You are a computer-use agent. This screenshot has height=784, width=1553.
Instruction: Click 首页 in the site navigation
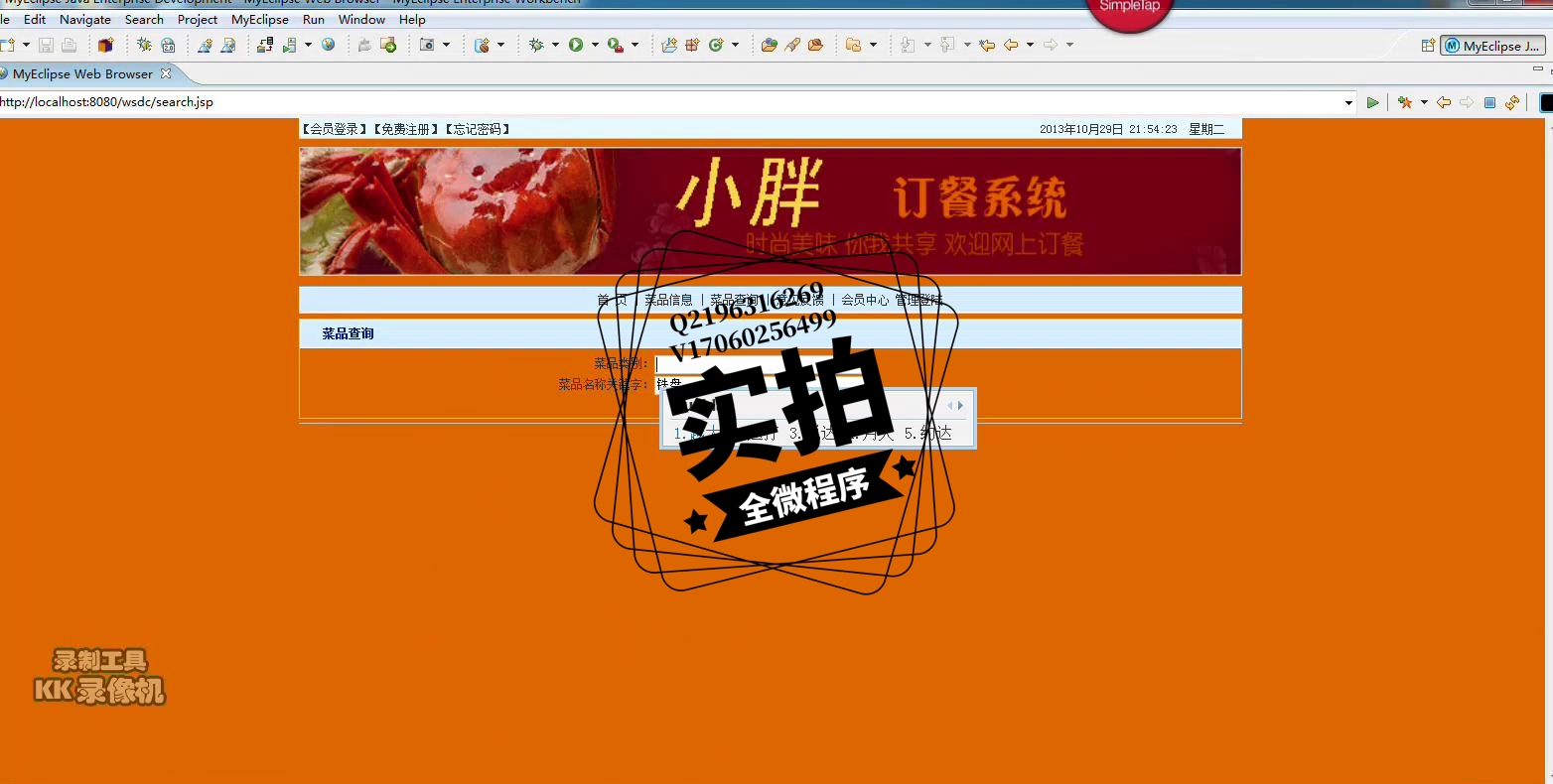(612, 300)
